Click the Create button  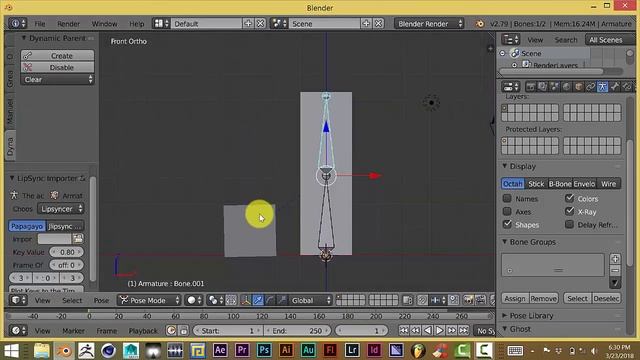[57, 56]
